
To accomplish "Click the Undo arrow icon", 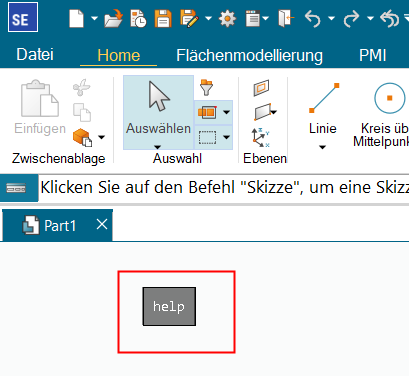I will [313, 19].
